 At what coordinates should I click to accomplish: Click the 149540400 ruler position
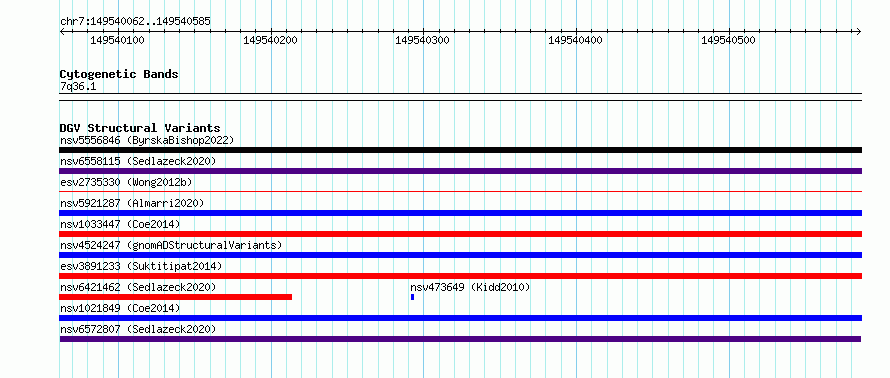pos(576,40)
